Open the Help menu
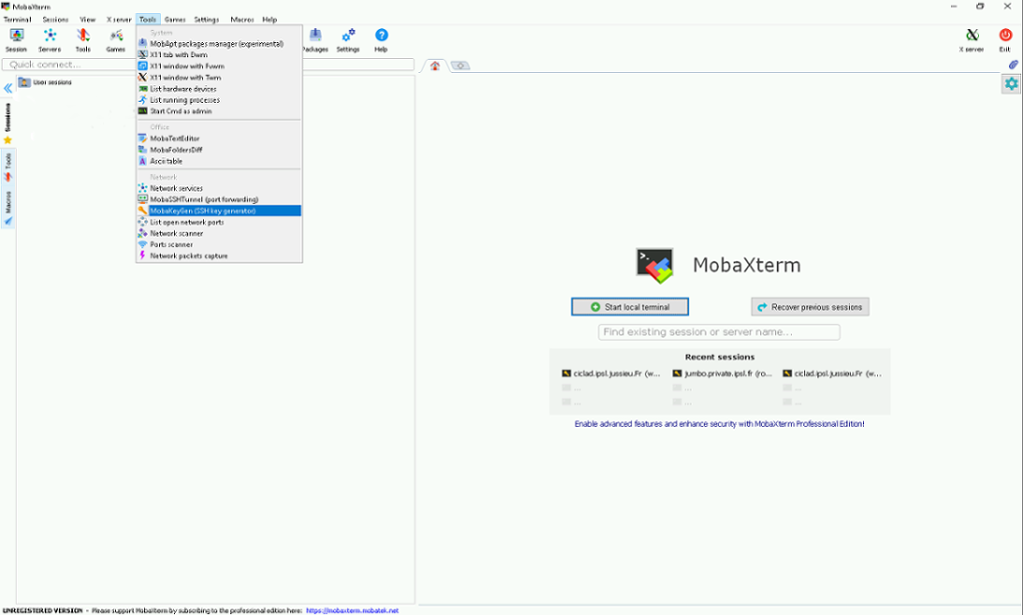The height and width of the screenshot is (615, 1023). [269, 20]
